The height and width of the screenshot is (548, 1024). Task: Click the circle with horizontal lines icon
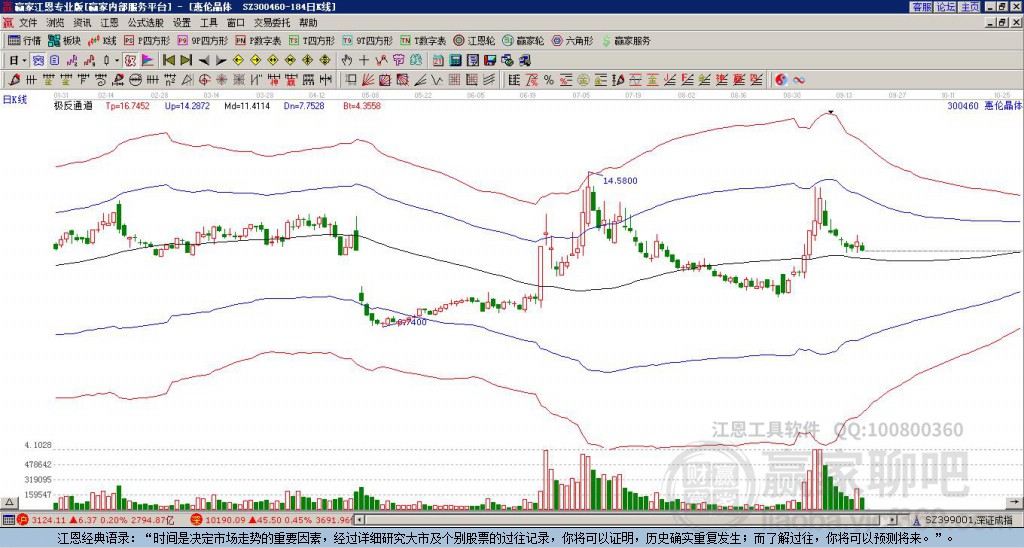[x=135, y=80]
